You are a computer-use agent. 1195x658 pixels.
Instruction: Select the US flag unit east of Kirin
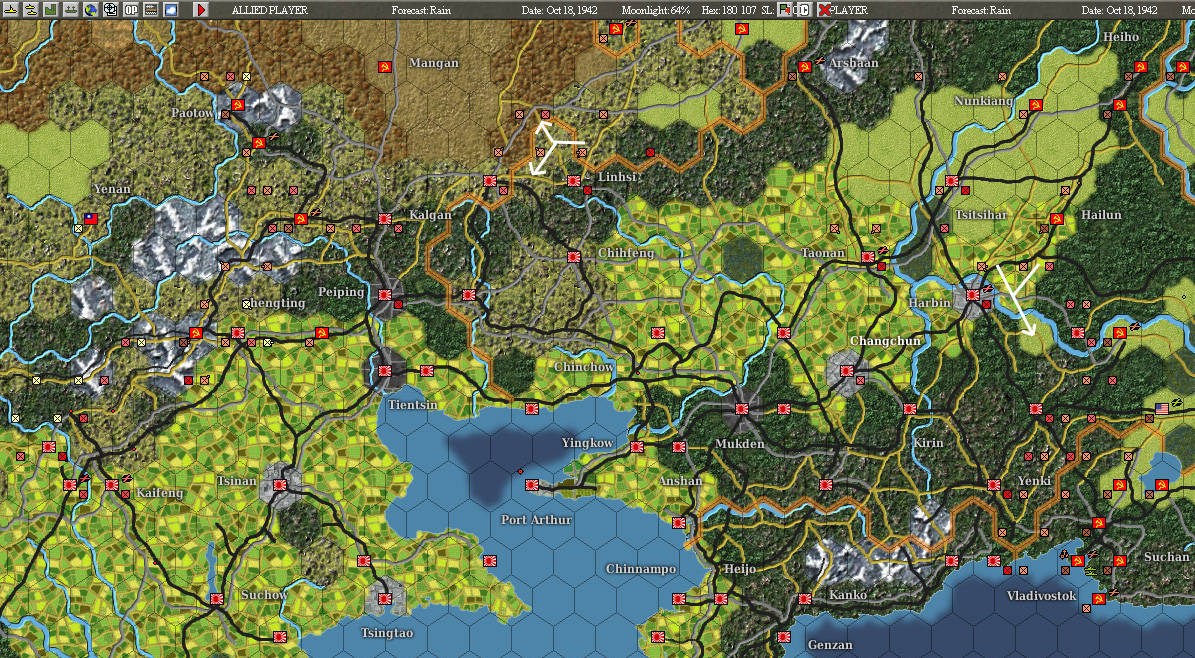pyautogui.click(x=1161, y=409)
